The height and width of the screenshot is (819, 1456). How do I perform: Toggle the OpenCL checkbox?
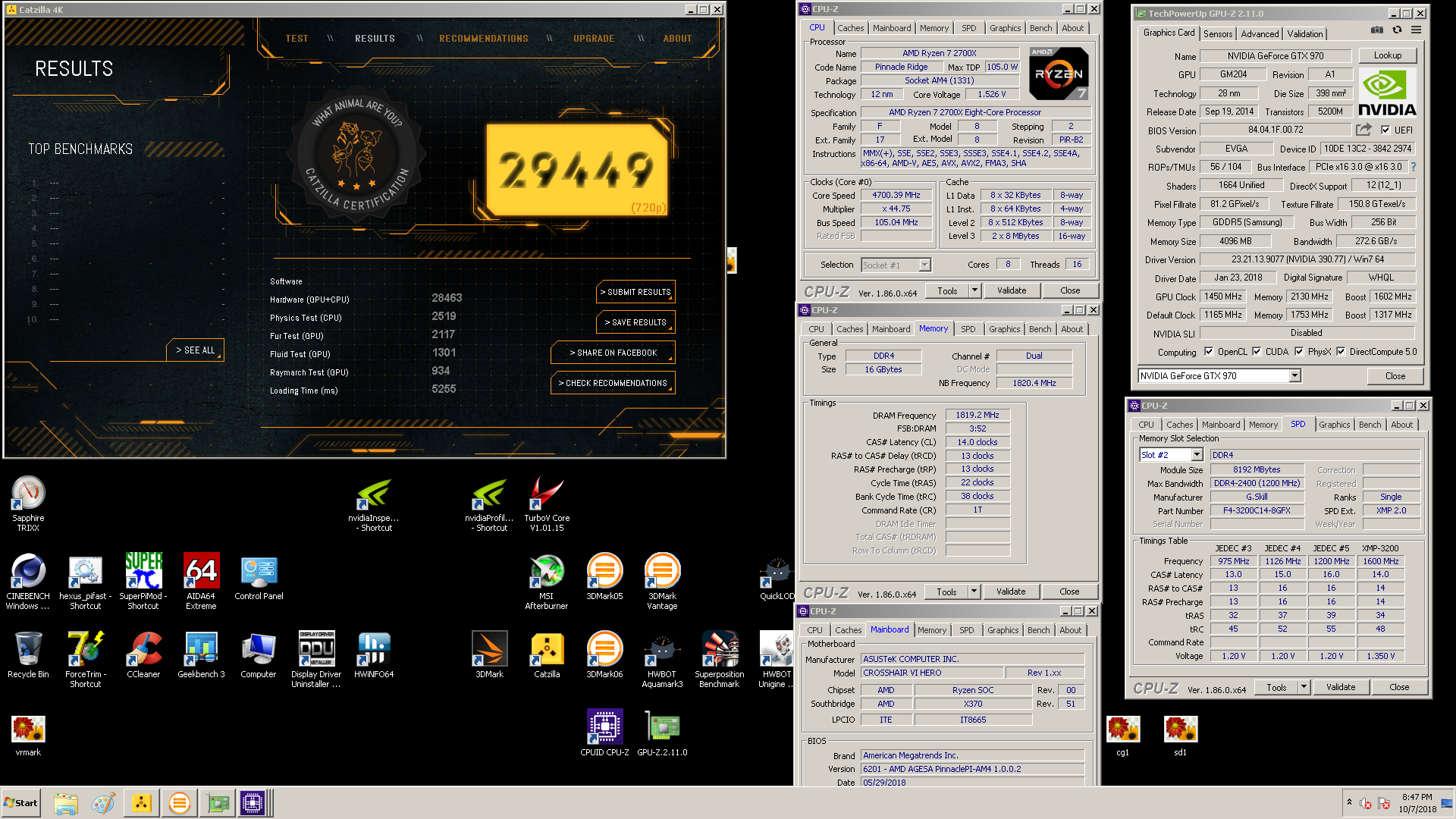(x=1209, y=352)
